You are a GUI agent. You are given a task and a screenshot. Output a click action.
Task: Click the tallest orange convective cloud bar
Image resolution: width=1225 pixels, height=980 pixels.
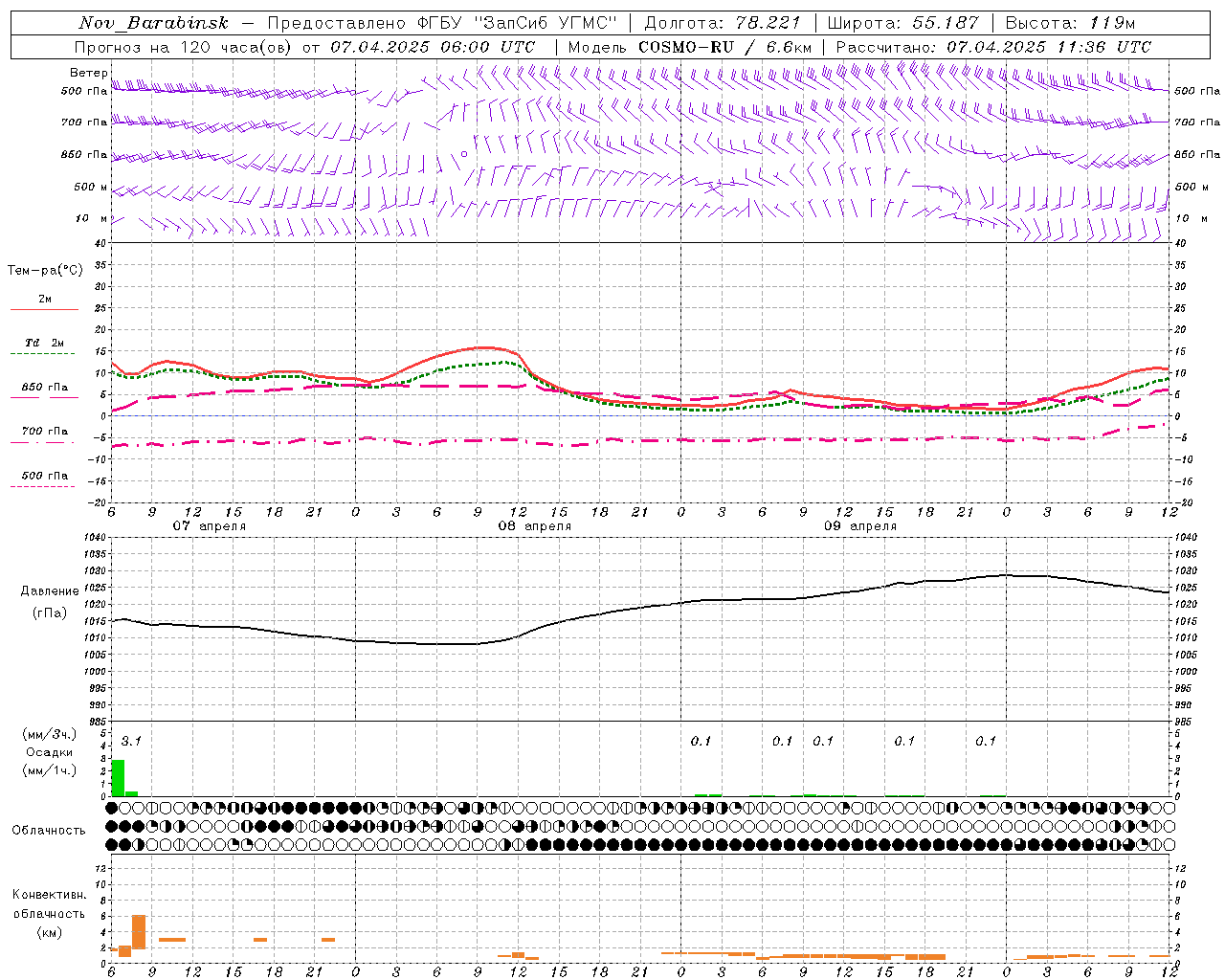tap(139, 932)
